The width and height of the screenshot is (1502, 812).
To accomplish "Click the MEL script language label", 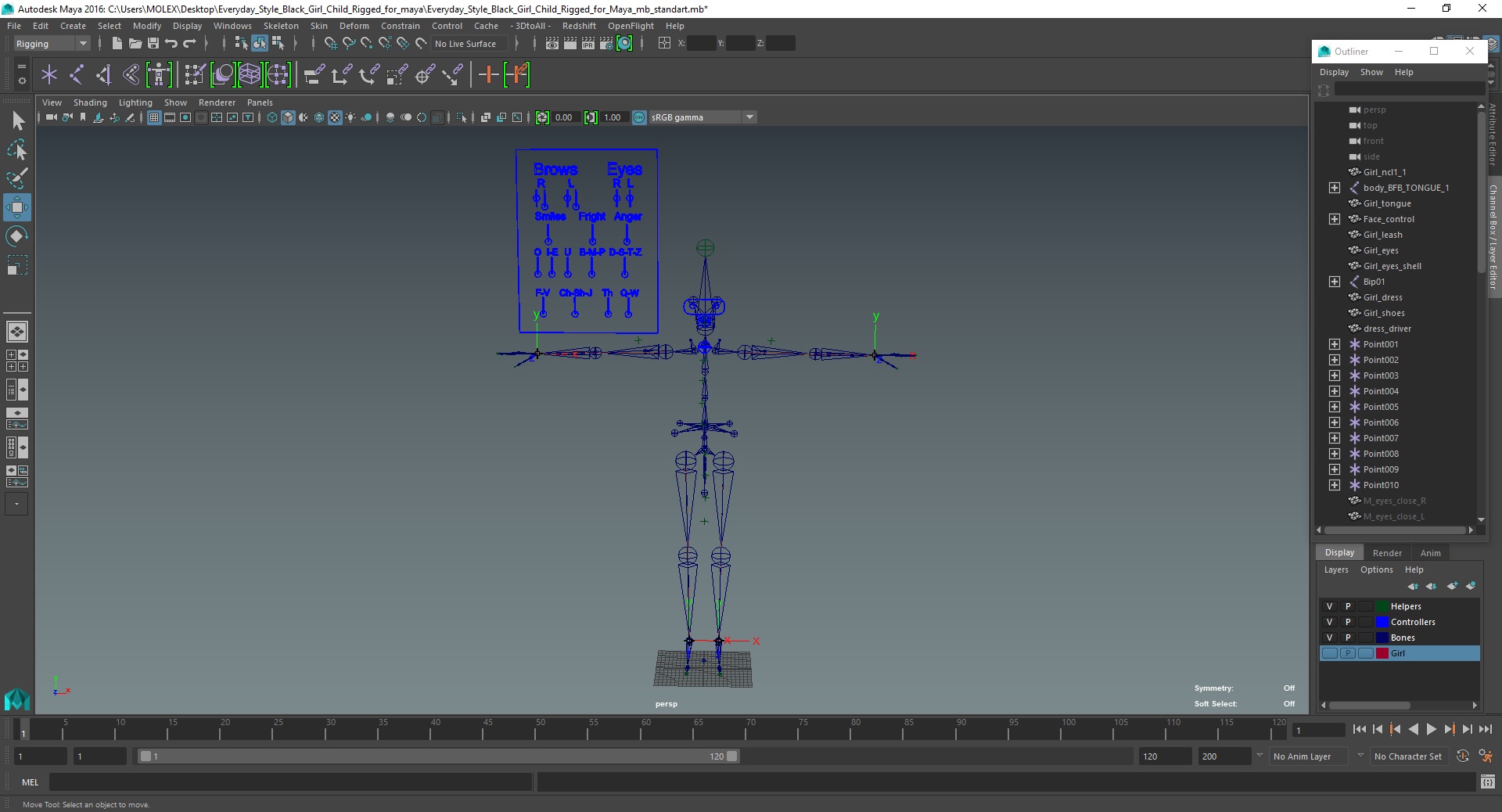I will [x=31, y=782].
